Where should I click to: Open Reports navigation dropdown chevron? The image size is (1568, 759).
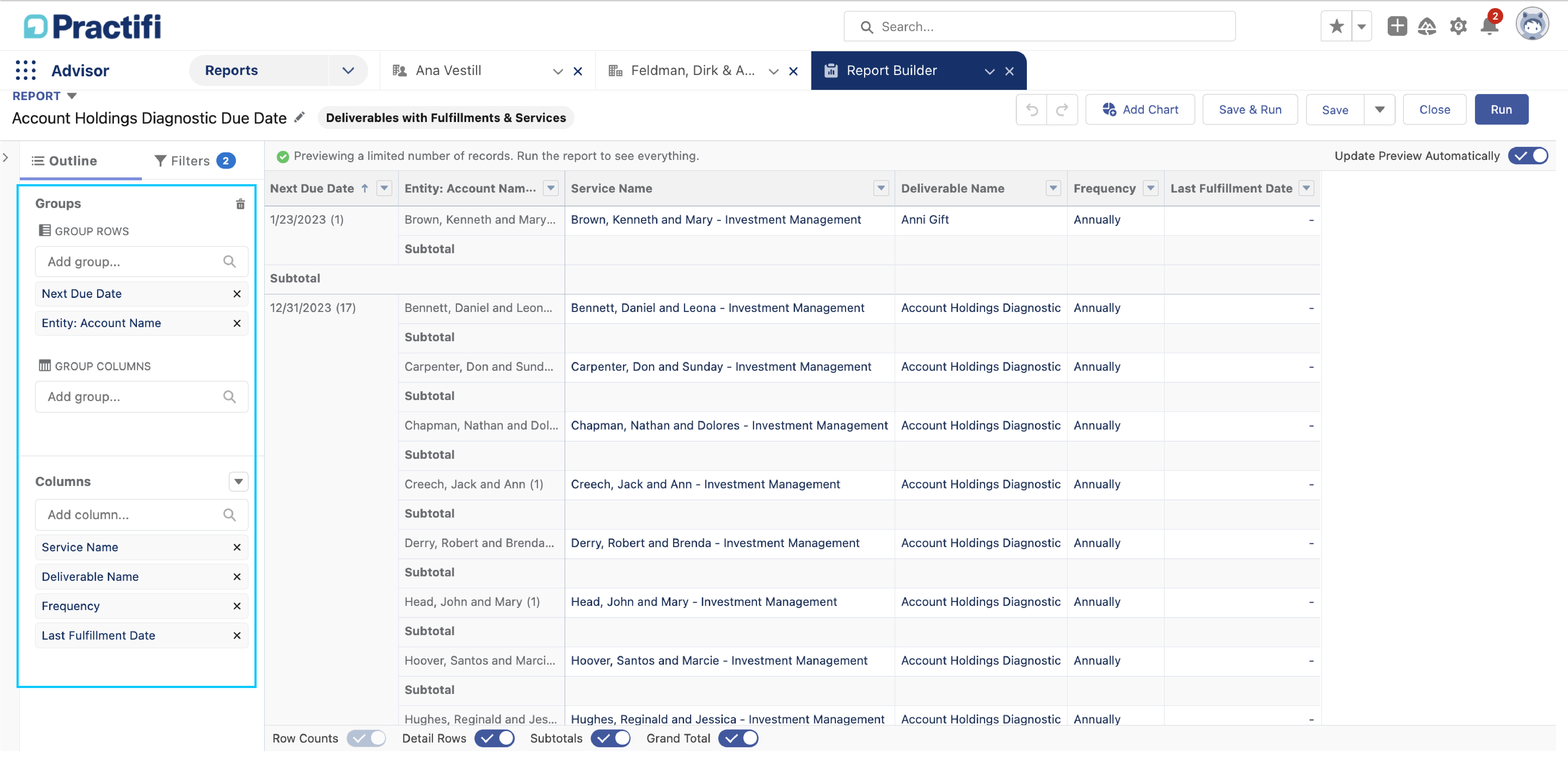coord(348,71)
